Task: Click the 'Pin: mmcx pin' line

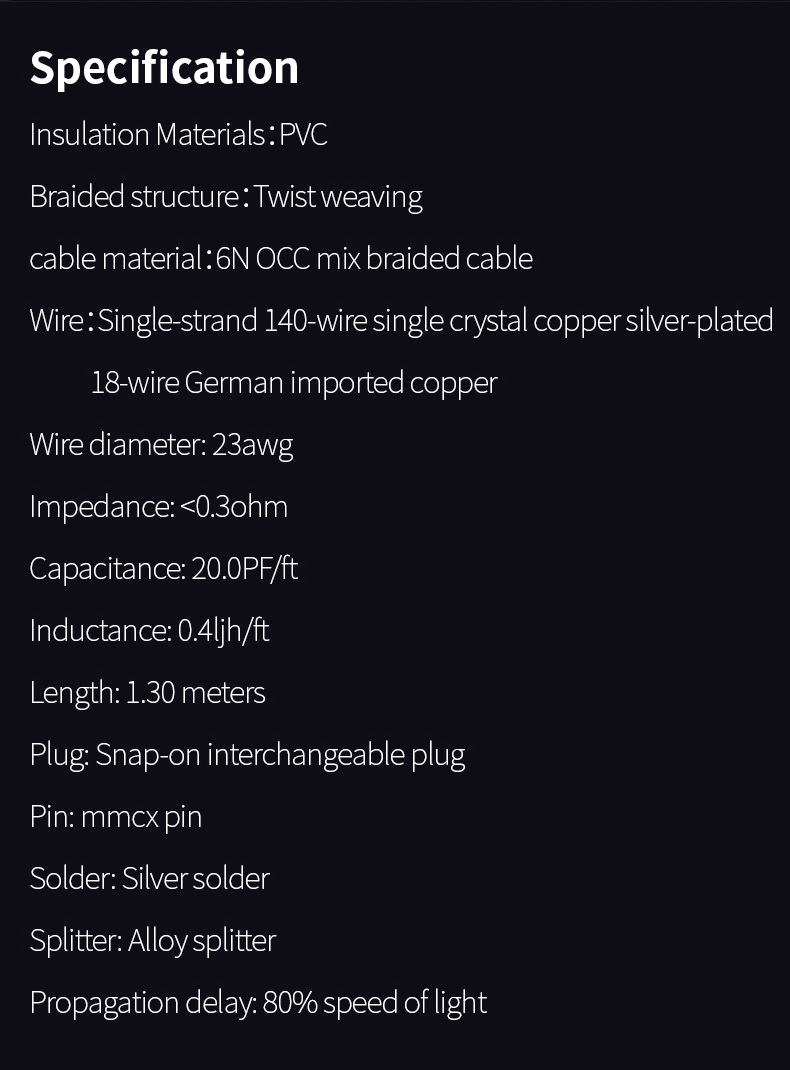Action: (x=116, y=816)
